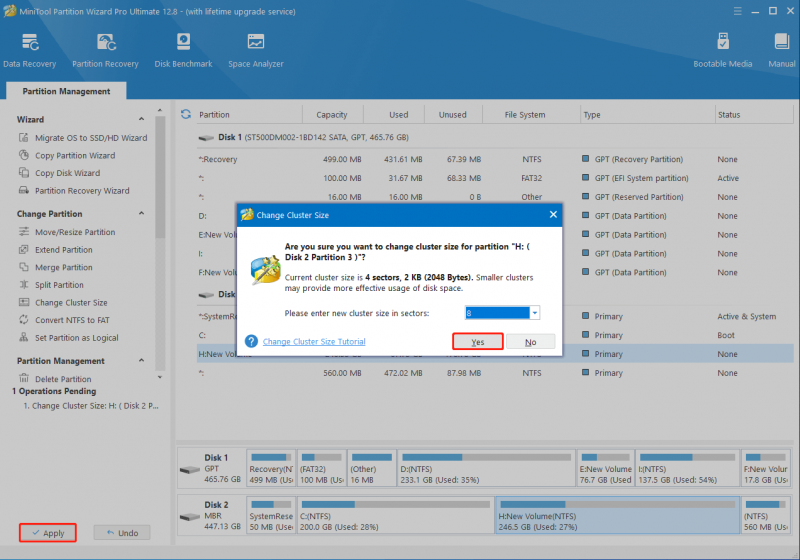Click the Apply button
The height and width of the screenshot is (560, 800).
(48, 533)
